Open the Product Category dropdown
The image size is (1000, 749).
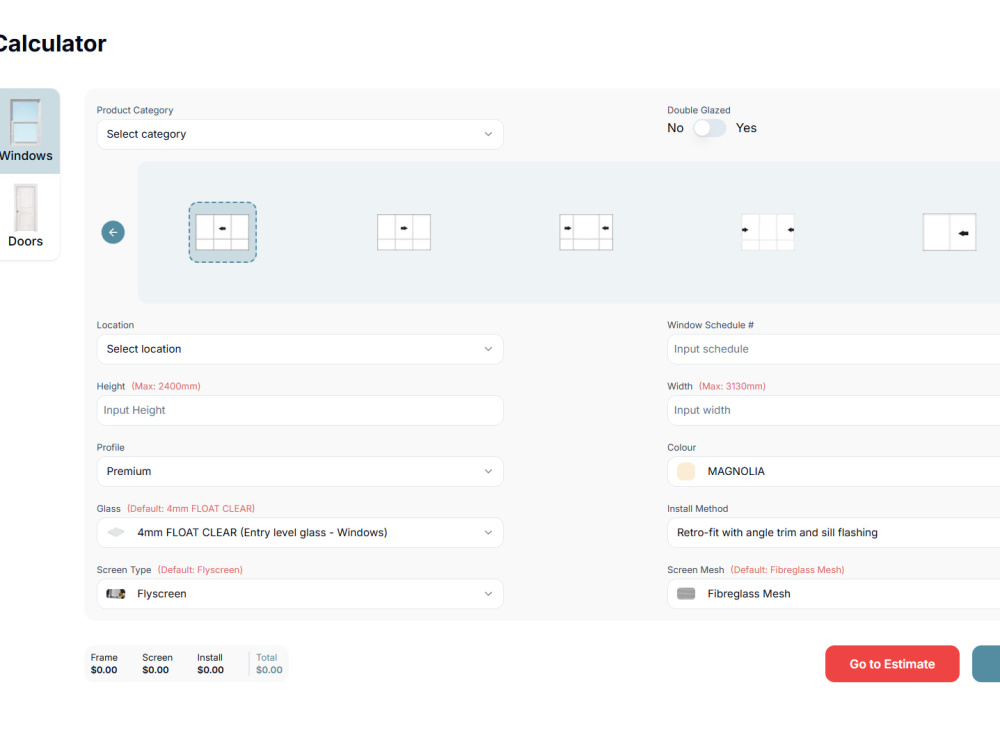coord(300,134)
